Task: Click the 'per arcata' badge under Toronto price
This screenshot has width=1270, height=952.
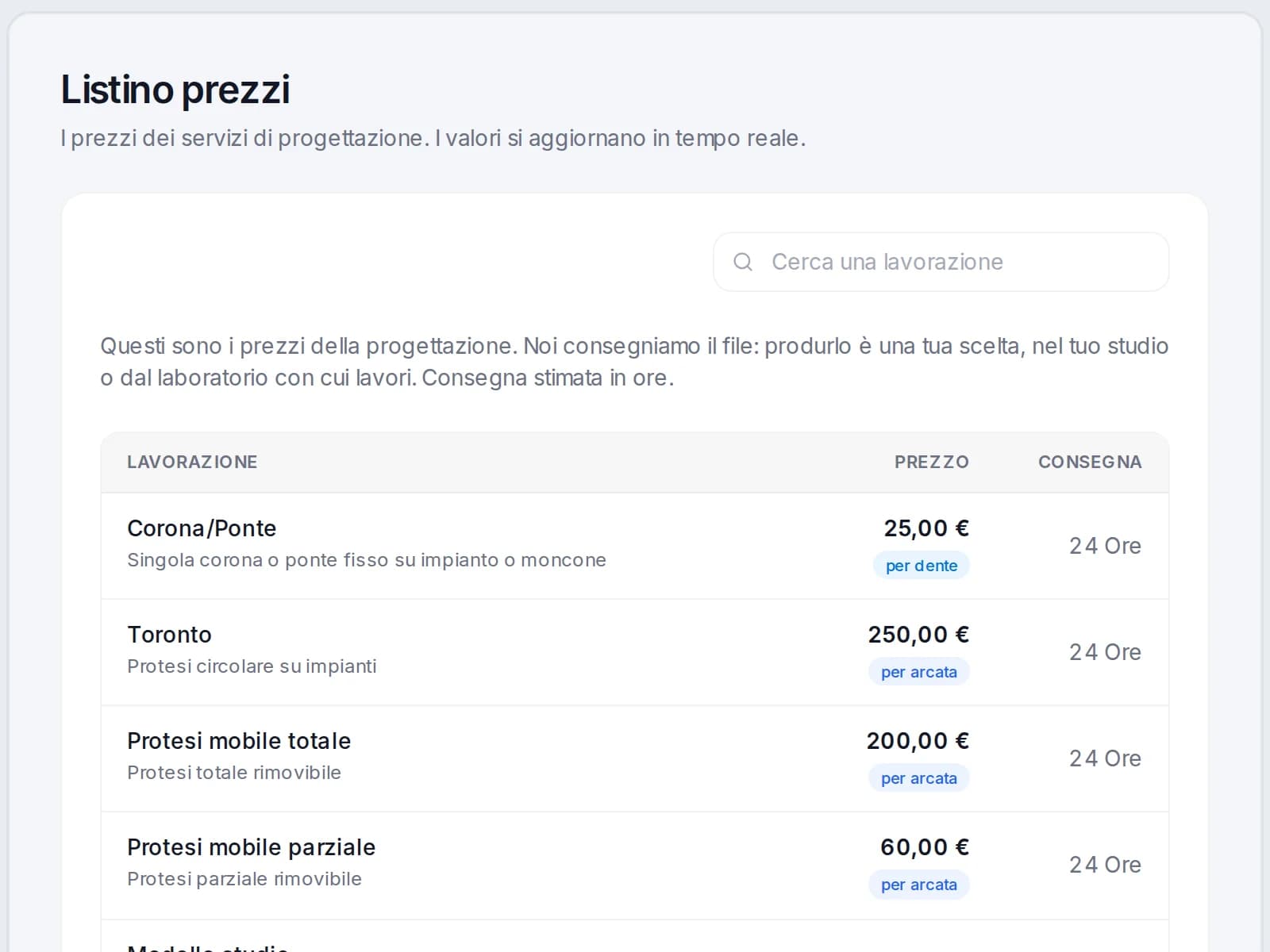Action: 919,672
